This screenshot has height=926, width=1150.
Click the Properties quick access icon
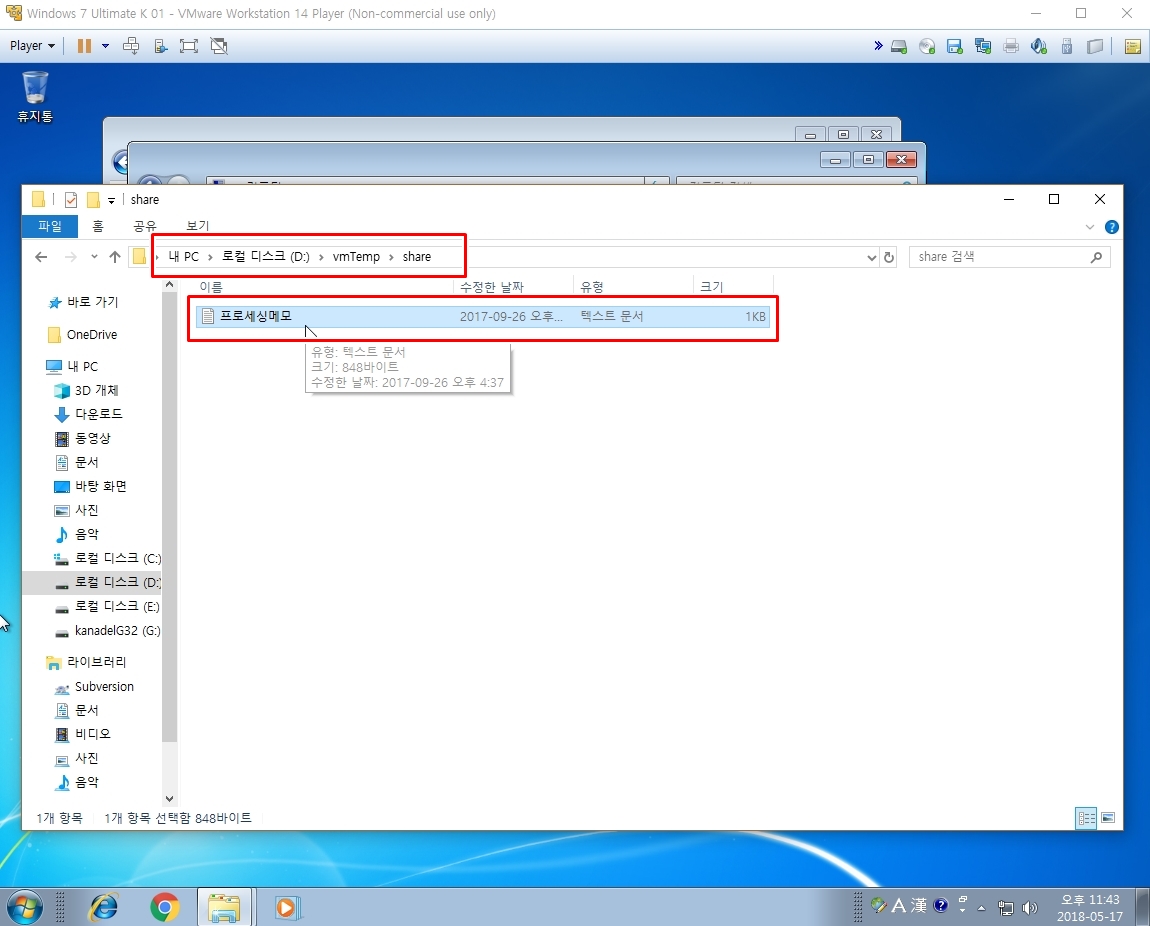click(x=71, y=199)
